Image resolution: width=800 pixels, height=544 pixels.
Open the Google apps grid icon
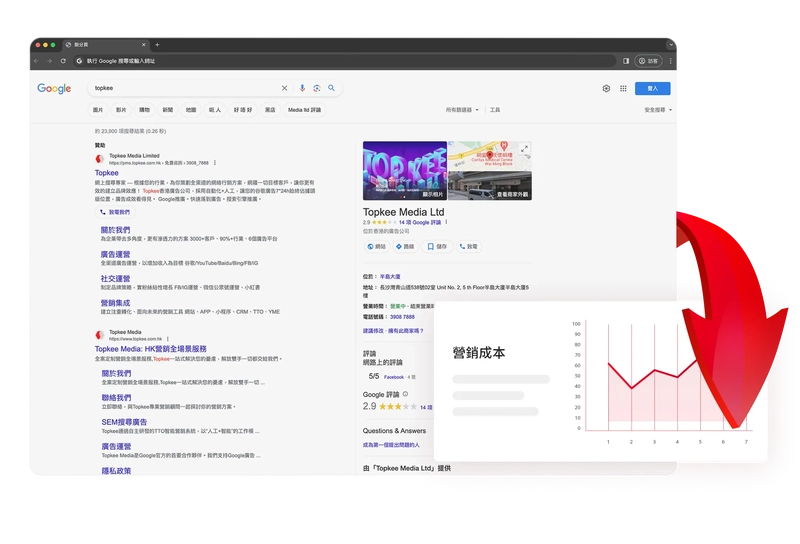click(623, 88)
